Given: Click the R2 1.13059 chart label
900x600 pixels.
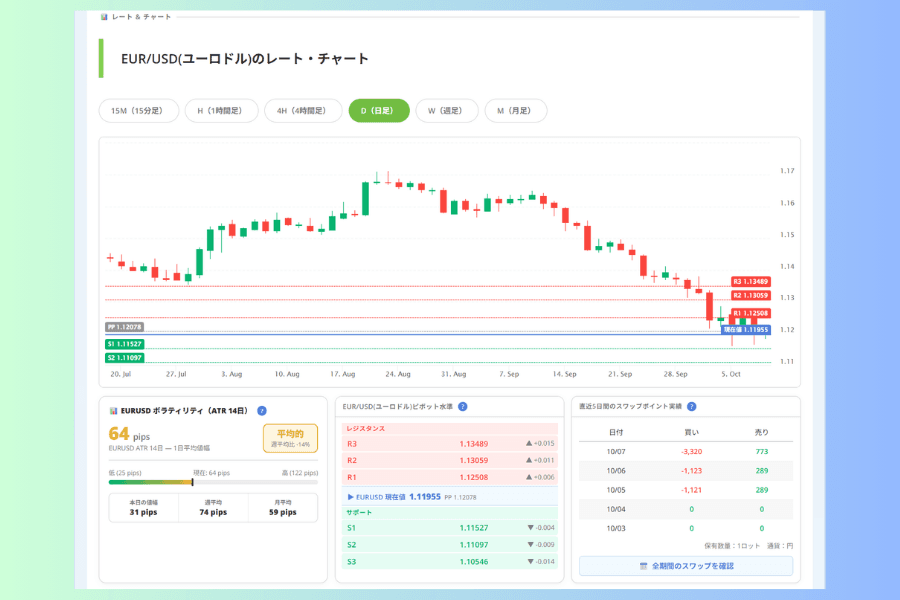Looking at the screenshot, I should tap(751, 296).
